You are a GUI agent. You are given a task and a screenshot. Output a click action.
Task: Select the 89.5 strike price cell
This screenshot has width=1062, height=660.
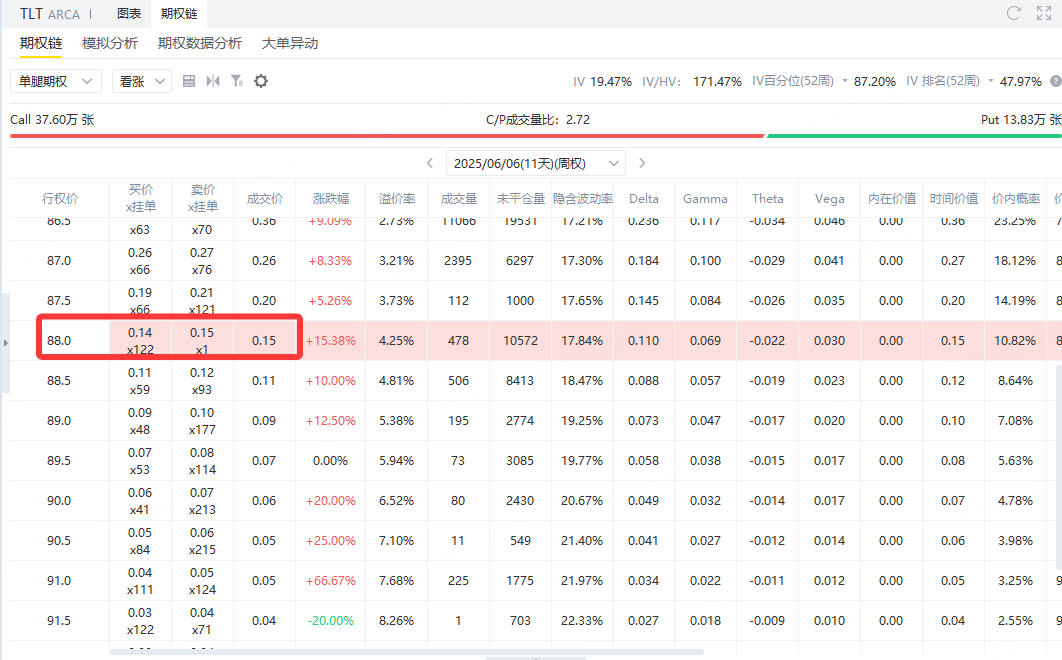[59, 461]
